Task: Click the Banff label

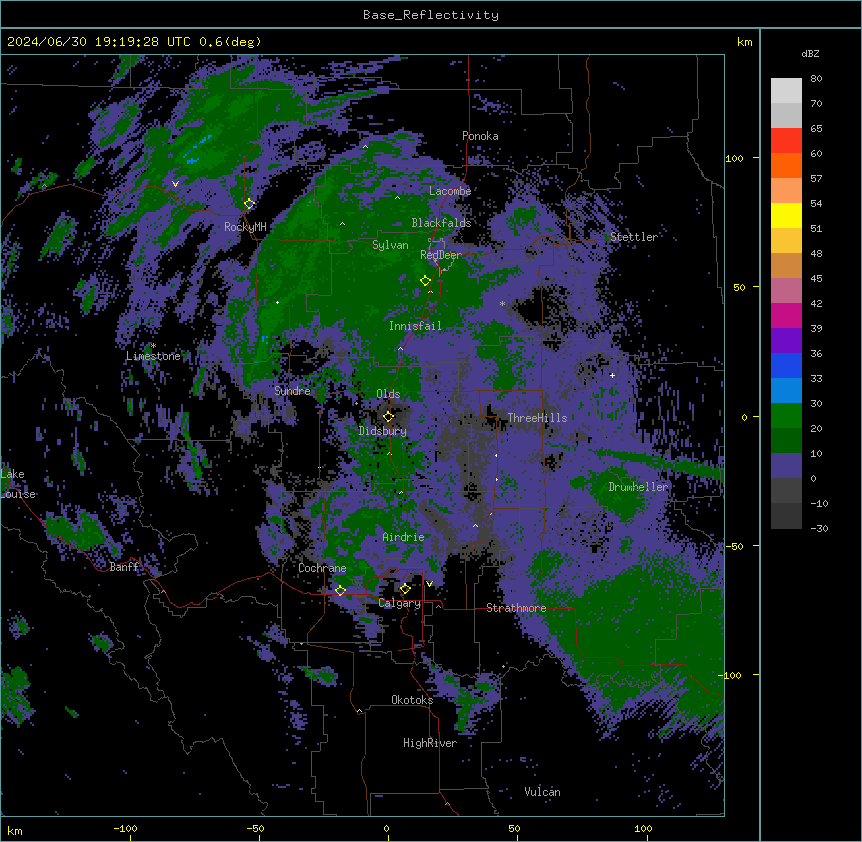Action: click(x=124, y=567)
